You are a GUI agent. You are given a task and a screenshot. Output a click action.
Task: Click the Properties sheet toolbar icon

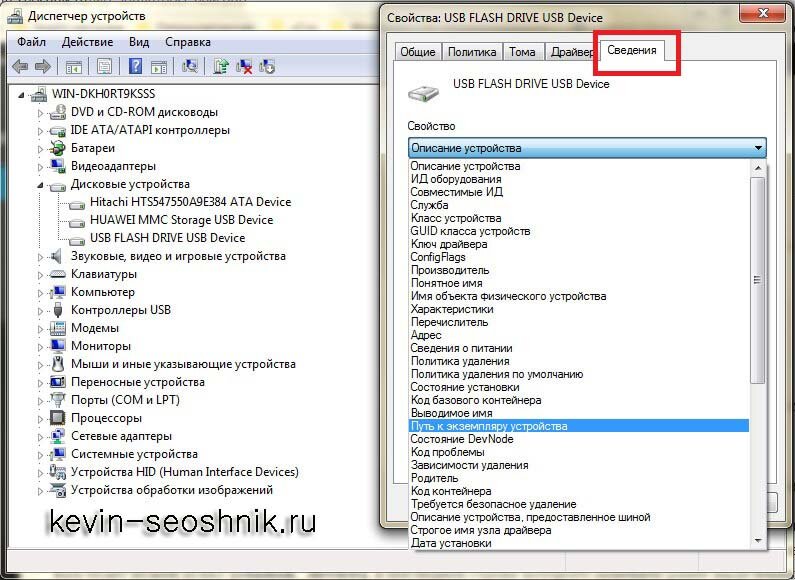point(104,67)
